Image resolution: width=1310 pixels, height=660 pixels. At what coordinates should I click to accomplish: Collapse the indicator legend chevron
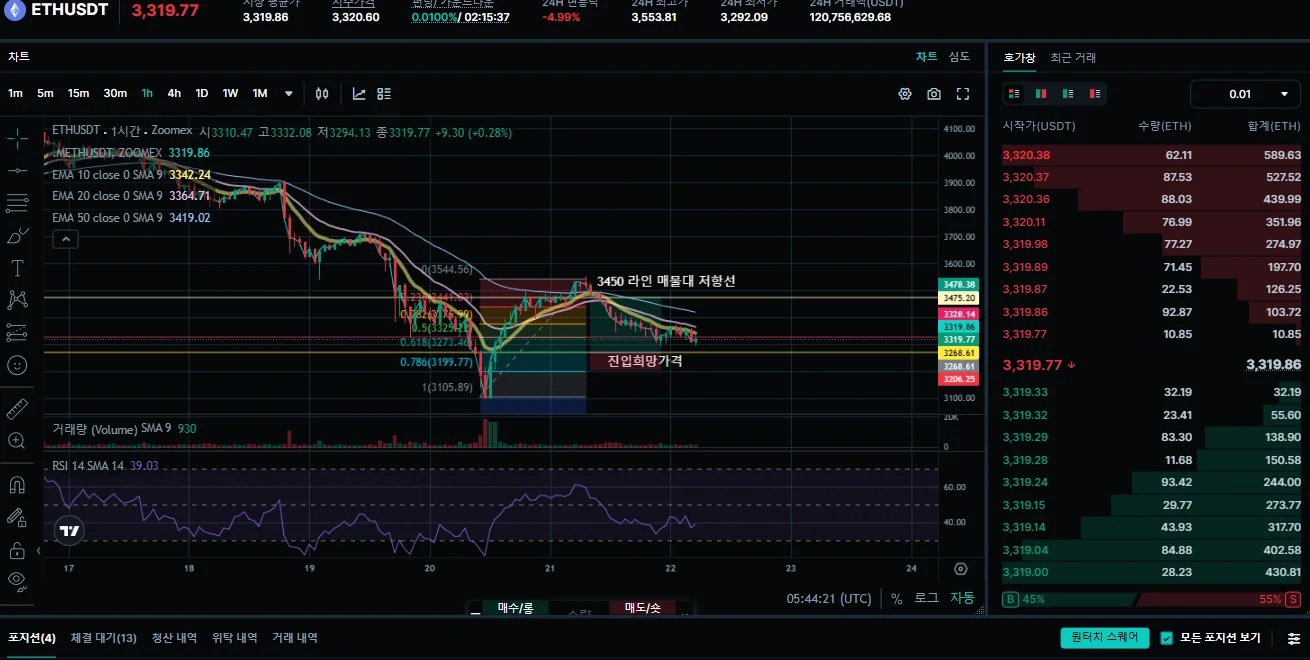coord(65,239)
